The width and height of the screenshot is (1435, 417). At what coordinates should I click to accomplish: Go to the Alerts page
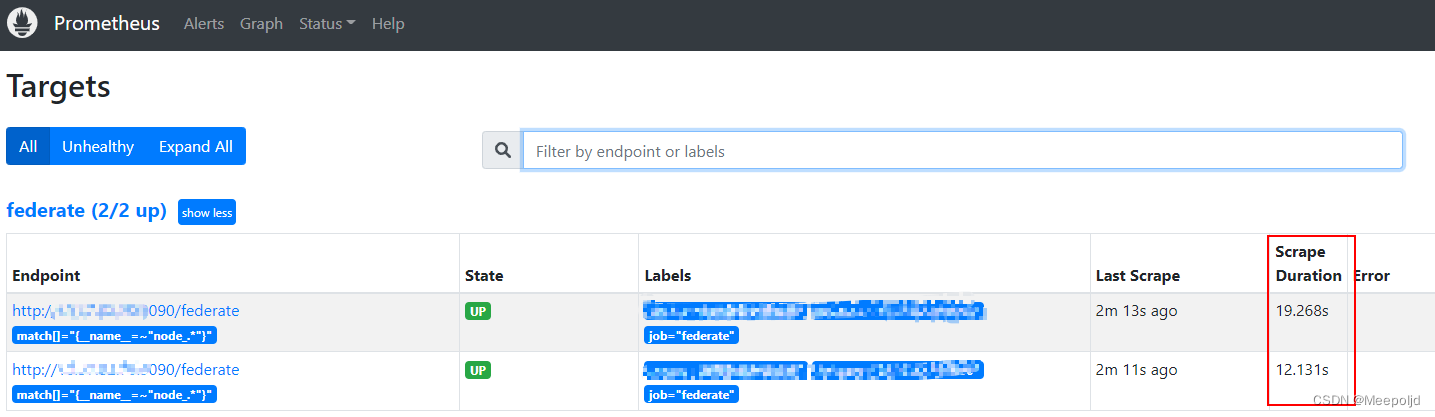tap(204, 24)
